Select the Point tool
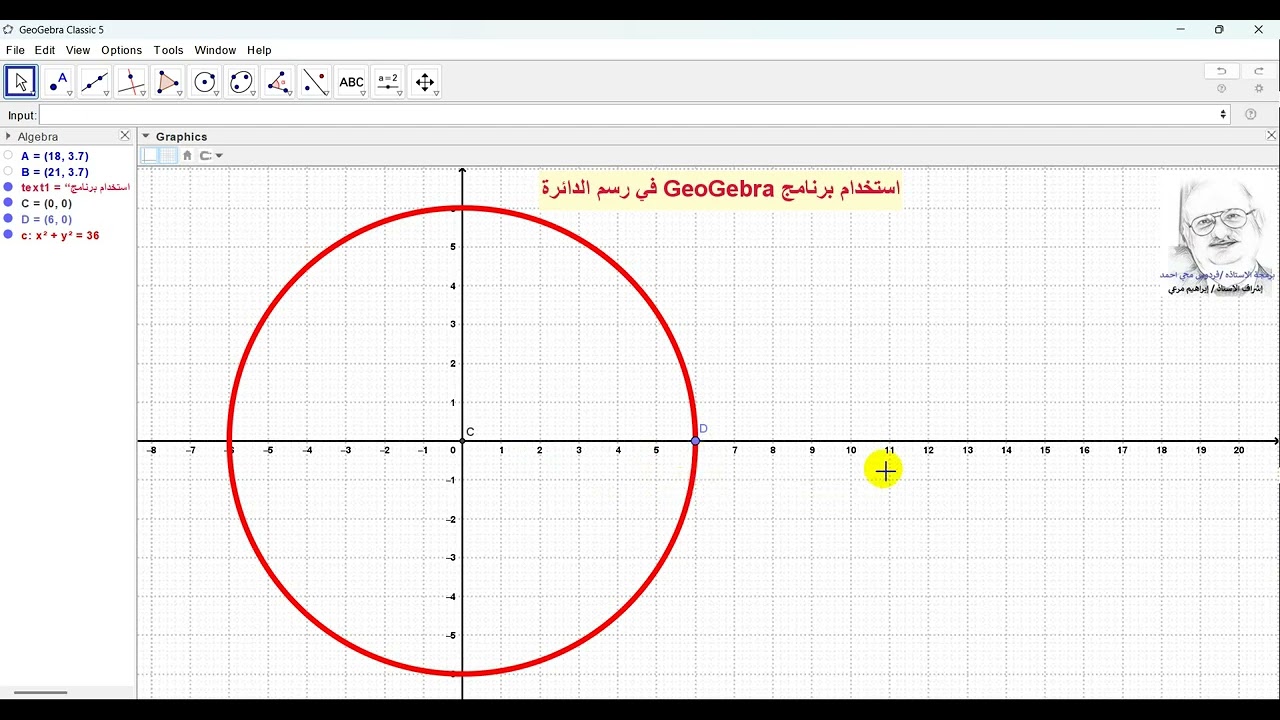 pyautogui.click(x=58, y=82)
